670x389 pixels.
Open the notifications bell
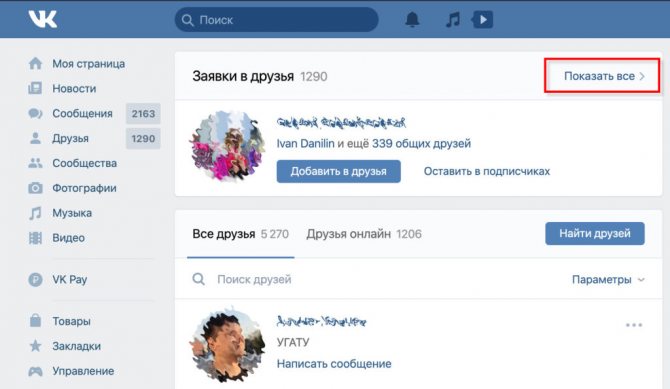click(412, 20)
